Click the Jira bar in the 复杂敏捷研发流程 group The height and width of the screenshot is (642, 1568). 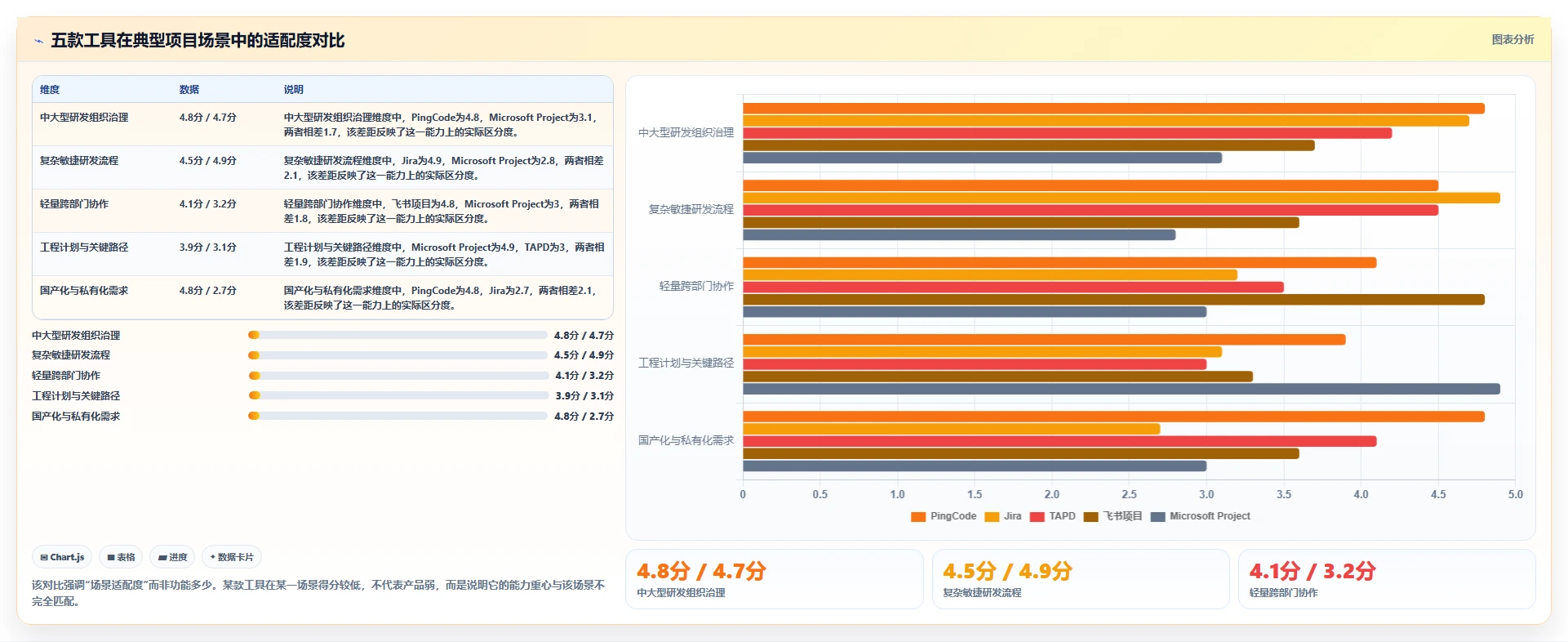point(1122,198)
